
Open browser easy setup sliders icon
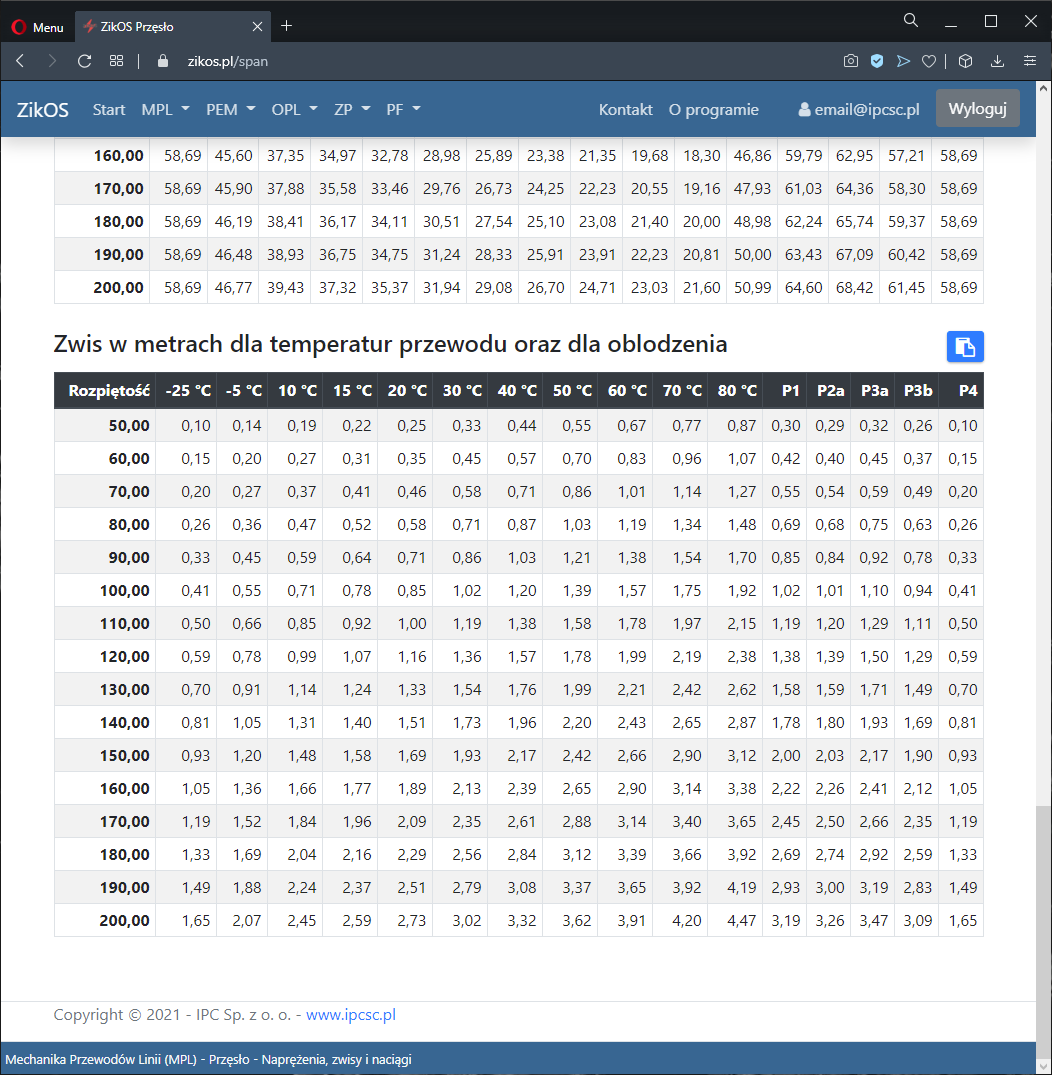pos(1029,61)
